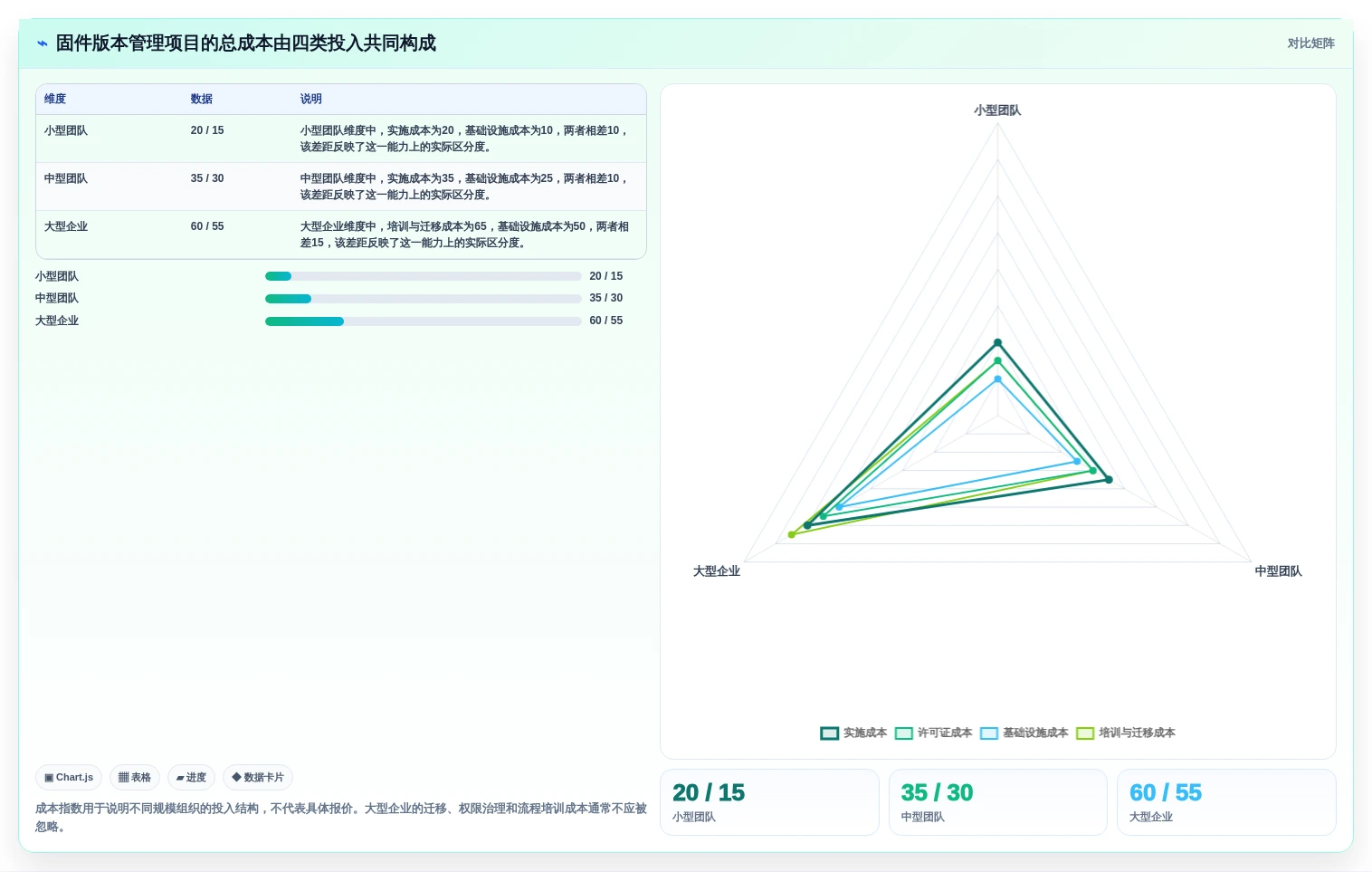Click the footnote starting with 成本指数用于说明
This screenshot has height=872, width=1372.
pyautogui.click(x=341, y=818)
